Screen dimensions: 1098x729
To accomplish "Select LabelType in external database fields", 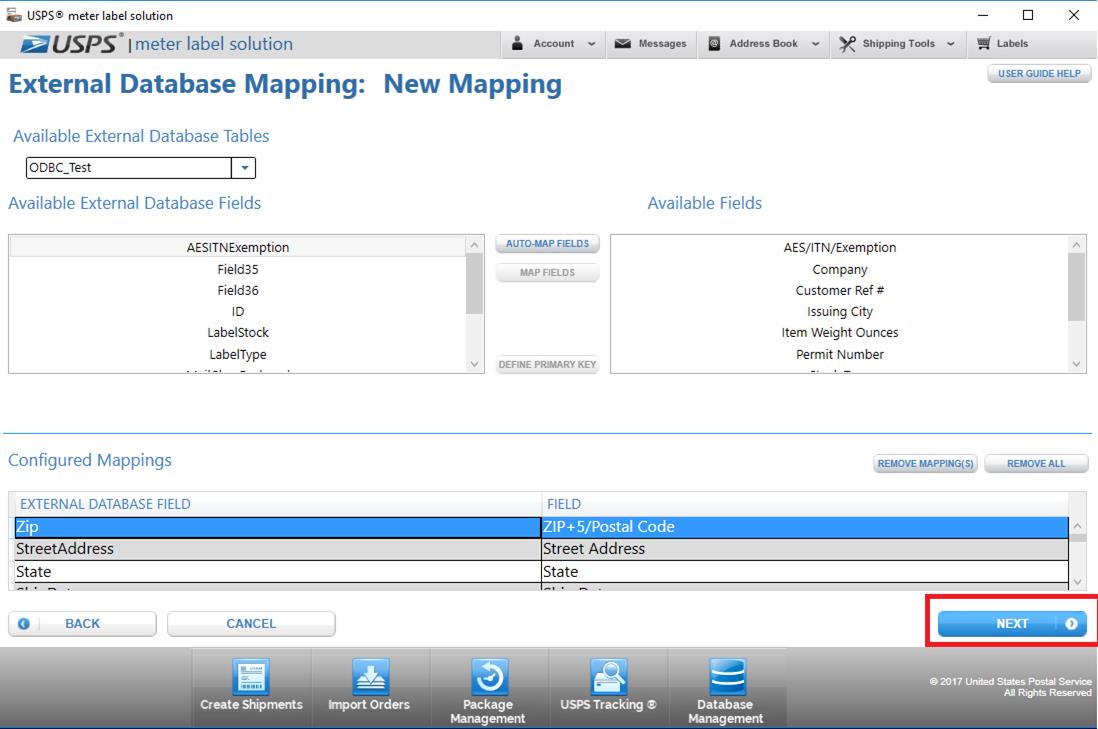I will click(x=238, y=354).
